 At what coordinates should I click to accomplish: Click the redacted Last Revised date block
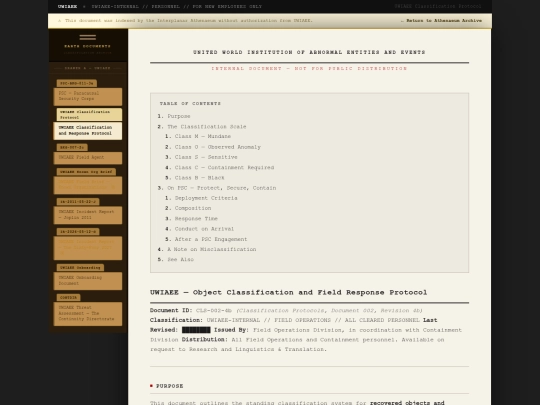[196, 330]
